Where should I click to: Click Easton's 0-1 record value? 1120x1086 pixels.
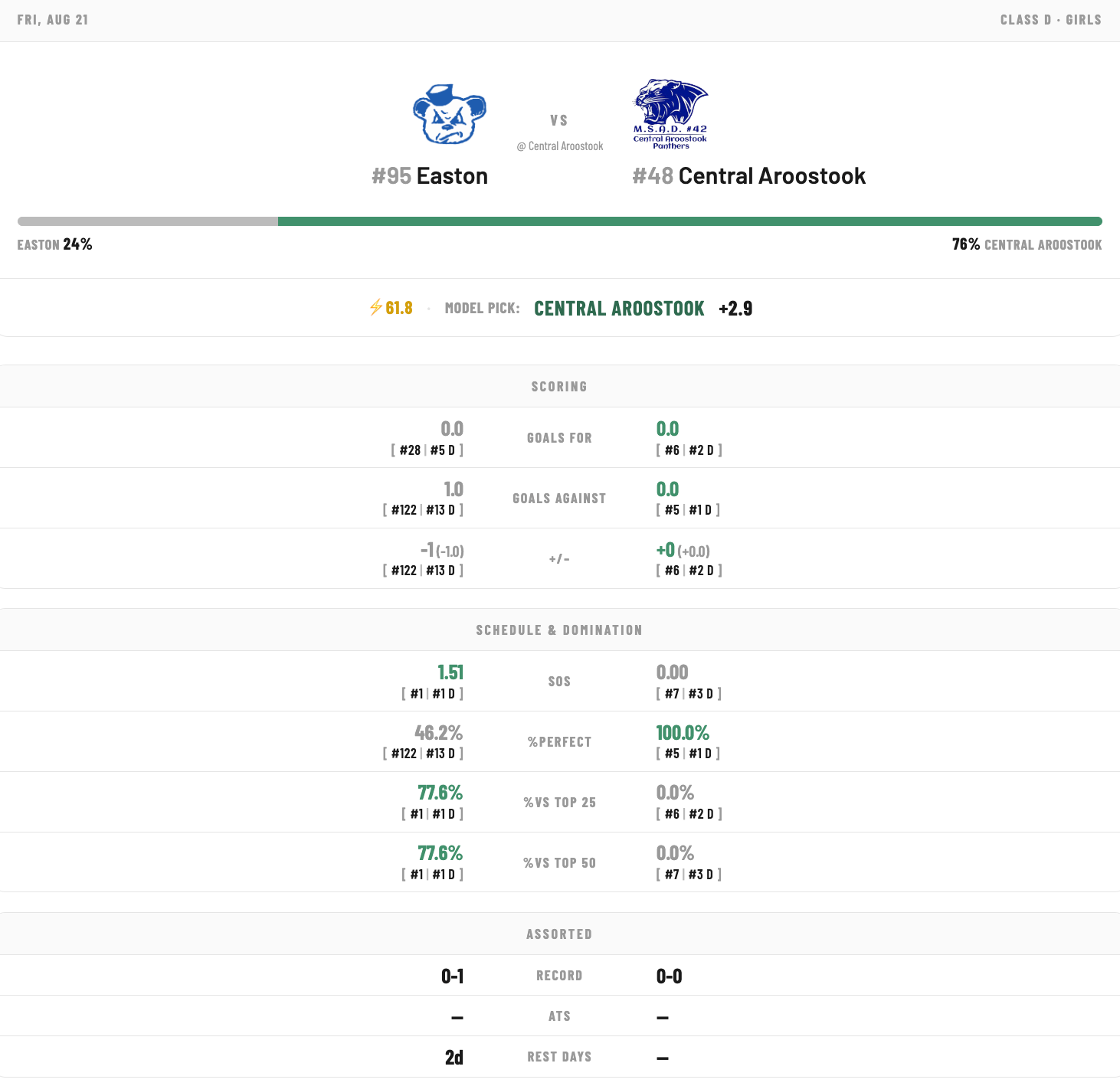453,976
